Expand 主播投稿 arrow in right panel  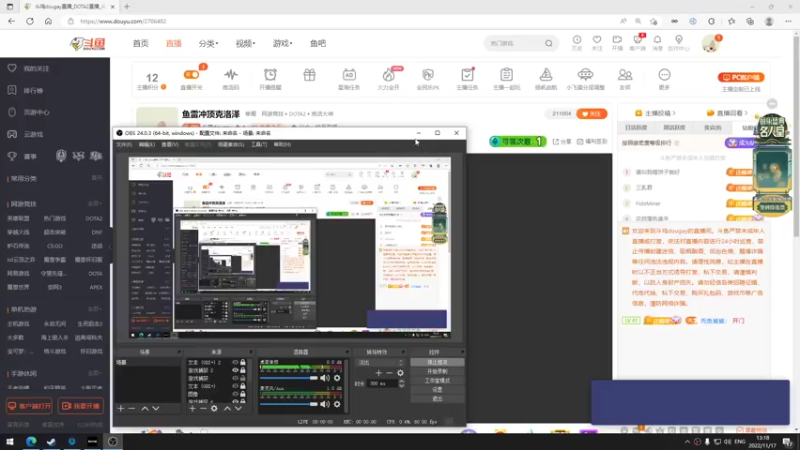[674, 113]
